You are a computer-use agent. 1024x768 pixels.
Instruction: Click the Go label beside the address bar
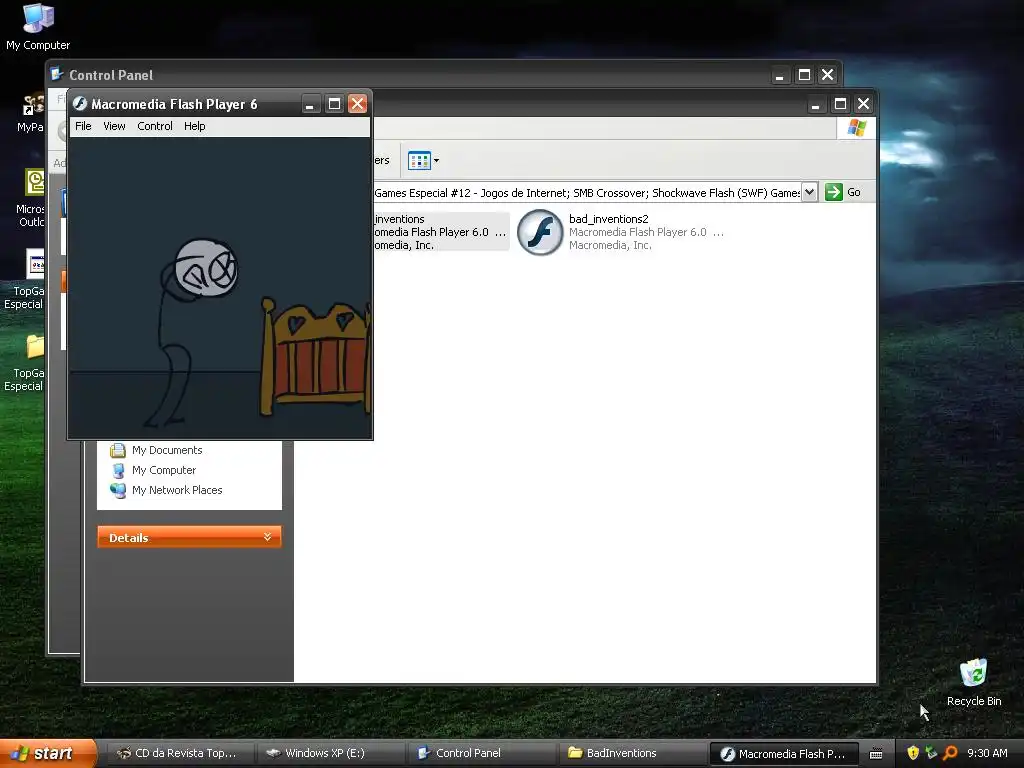coord(854,192)
